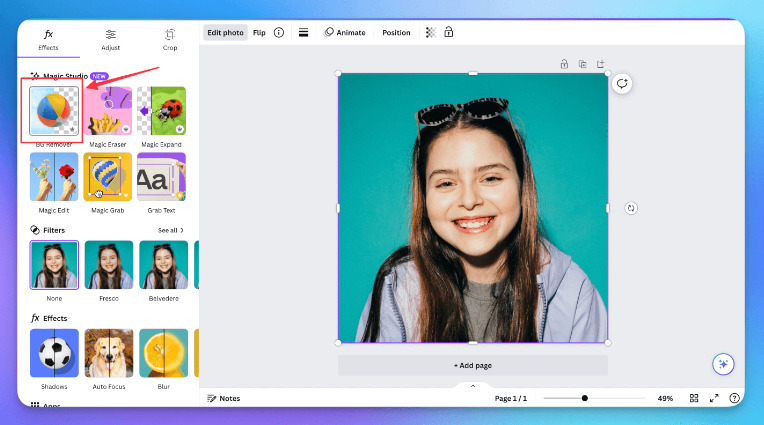
Task: Switch to the Crop tab
Action: (x=170, y=39)
